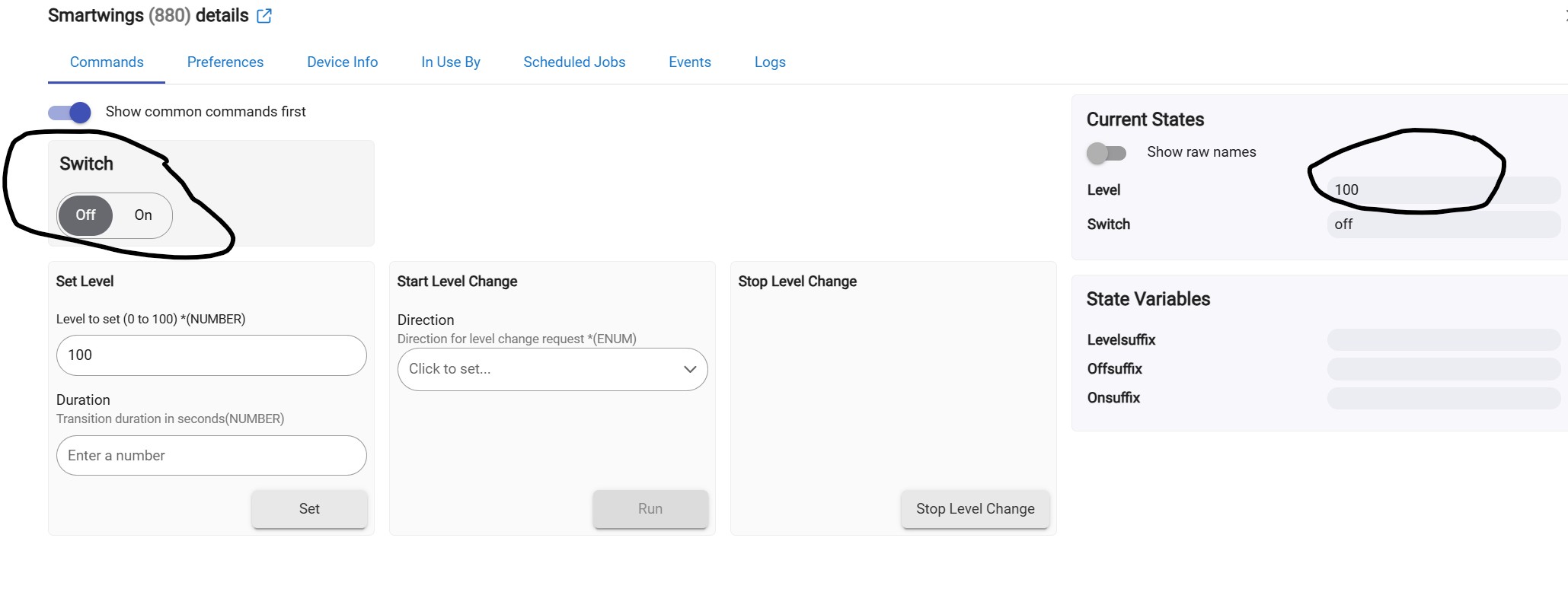Click the Run button
The image size is (1568, 608).
tap(650, 509)
